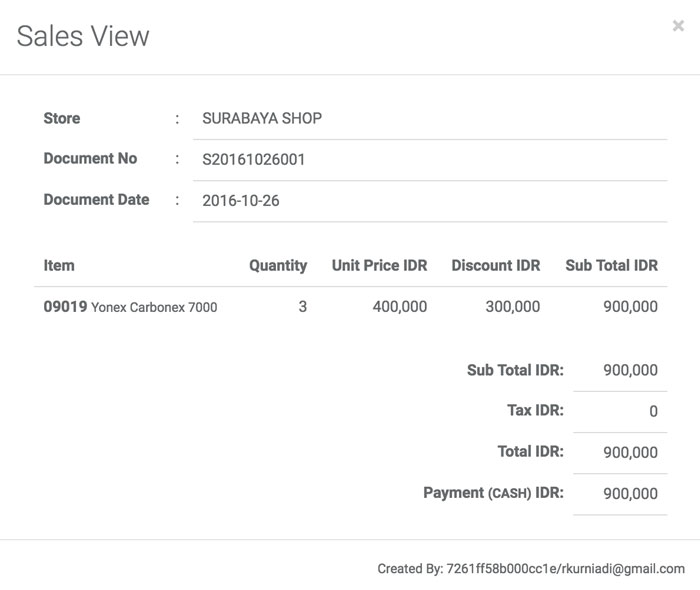Click the Payment cash value 900,000
The height and width of the screenshot is (590, 700).
tap(630, 493)
